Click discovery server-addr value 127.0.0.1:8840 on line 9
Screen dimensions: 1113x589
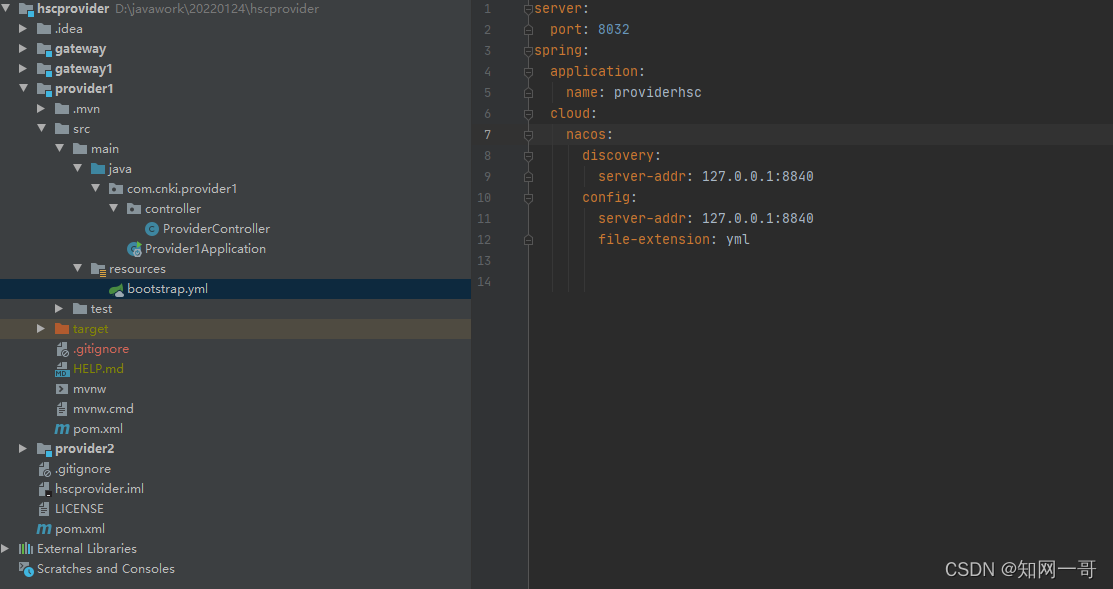coord(757,176)
